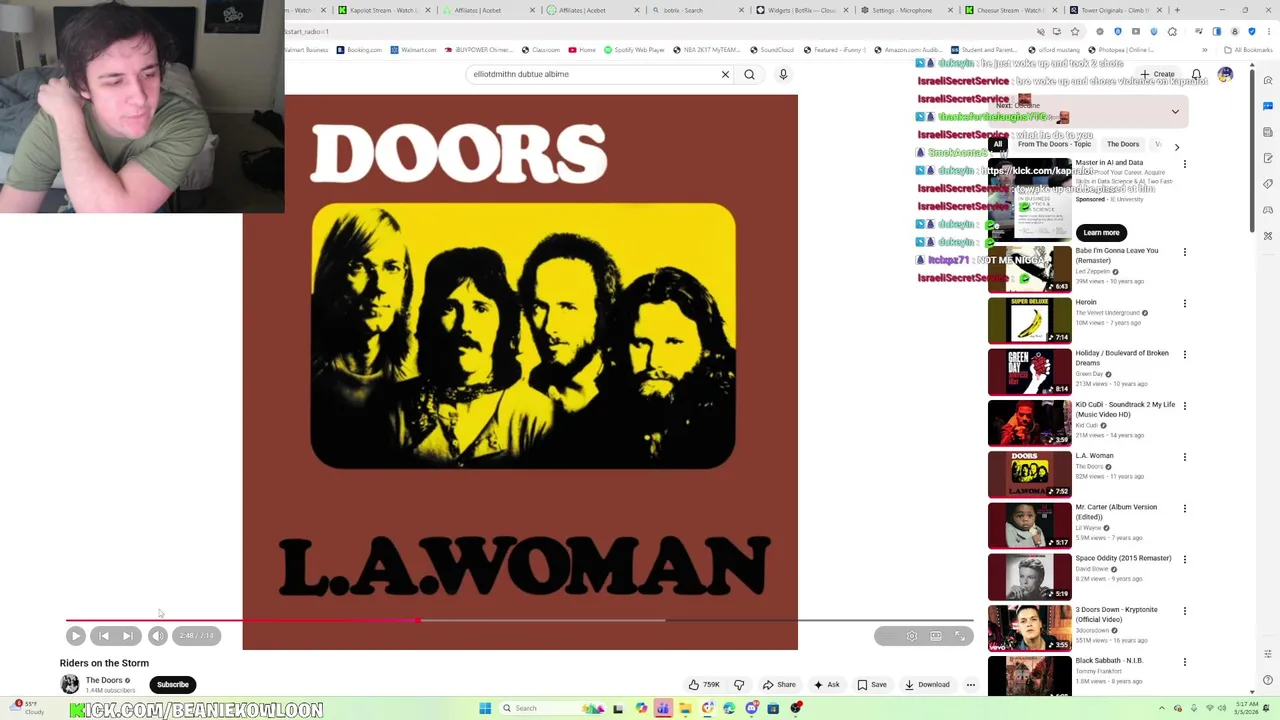Image resolution: width=1280 pixels, height=720 pixels.
Task: Open Babe I'm Gonna Leave You thumbnail
Action: pos(1029,269)
